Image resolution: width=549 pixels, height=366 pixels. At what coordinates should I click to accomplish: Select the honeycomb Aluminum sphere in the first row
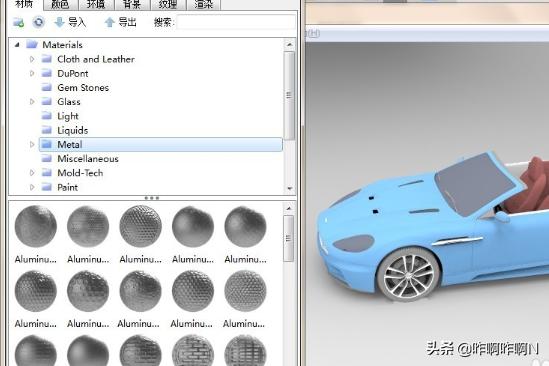[140, 226]
